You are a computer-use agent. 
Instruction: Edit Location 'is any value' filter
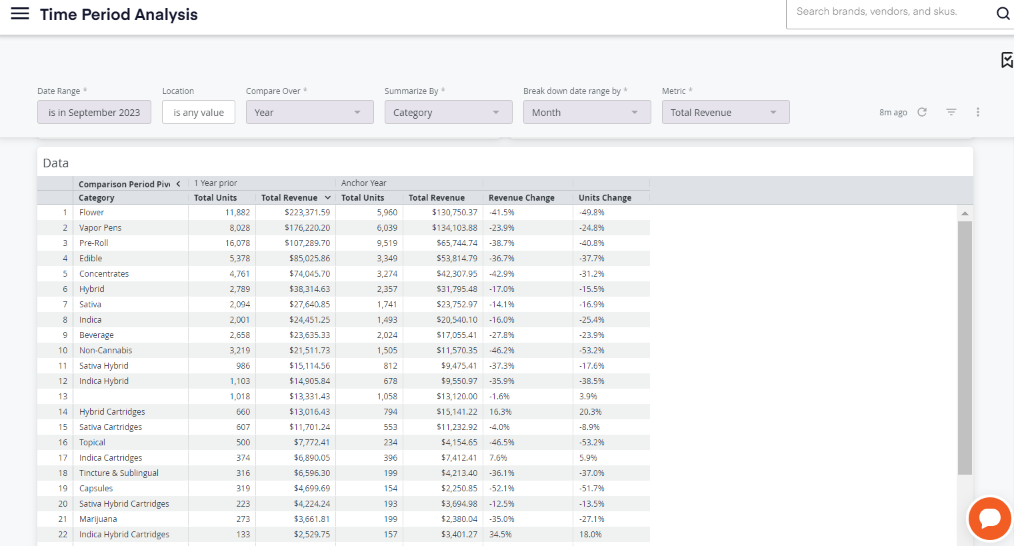tap(199, 112)
